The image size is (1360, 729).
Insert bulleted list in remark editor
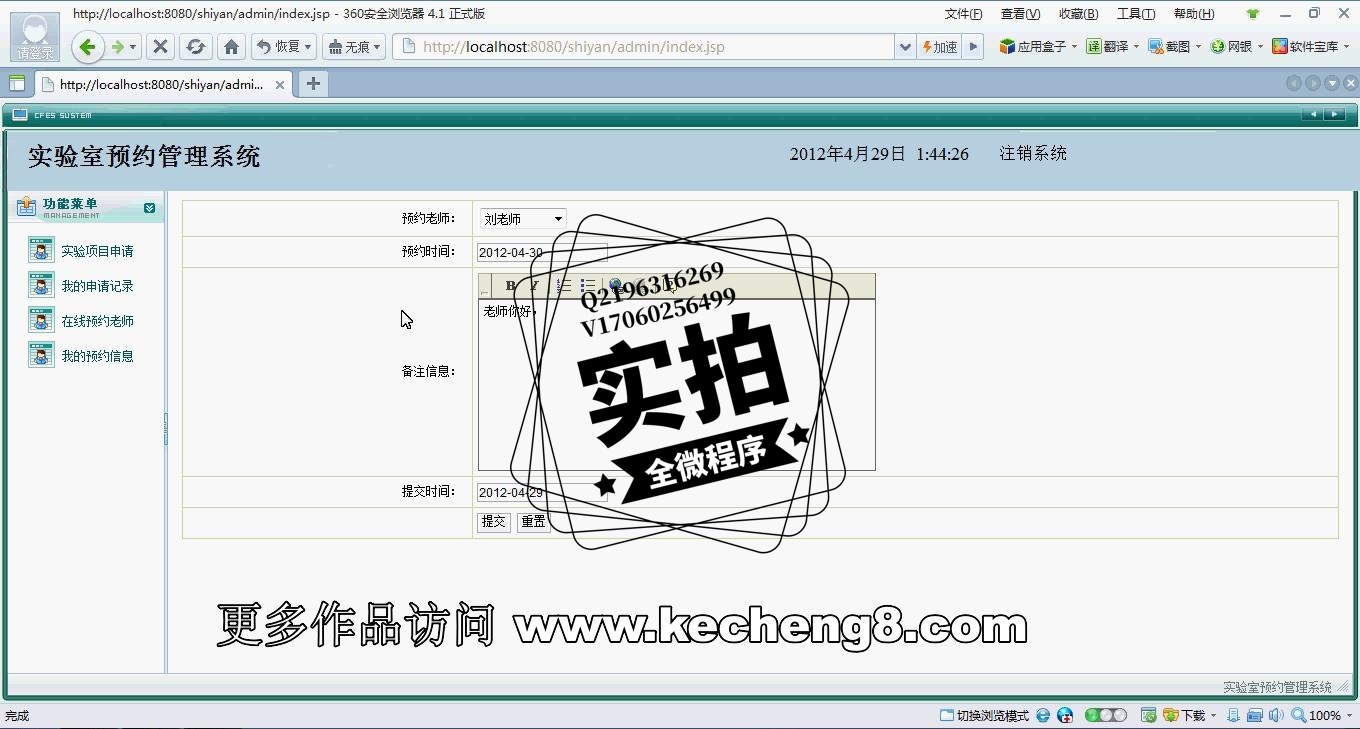tap(588, 286)
